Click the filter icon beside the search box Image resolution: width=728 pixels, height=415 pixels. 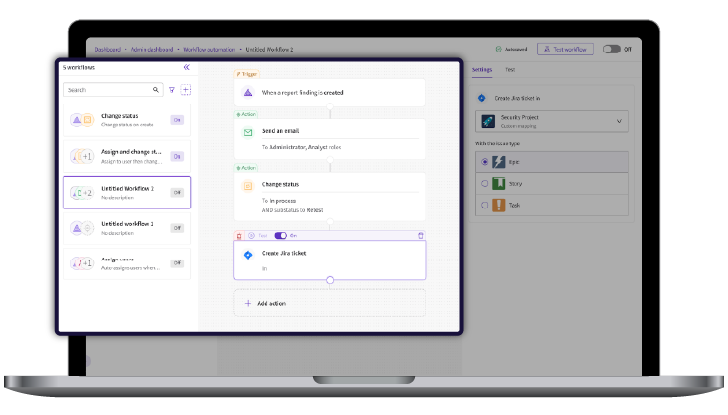(172, 89)
